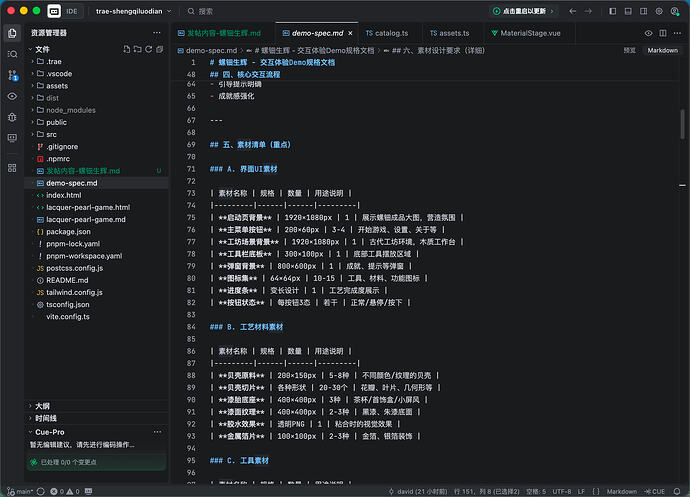This screenshot has height=497, width=690.
Task: Toggle the left sidebar visibility
Action: 613,11
